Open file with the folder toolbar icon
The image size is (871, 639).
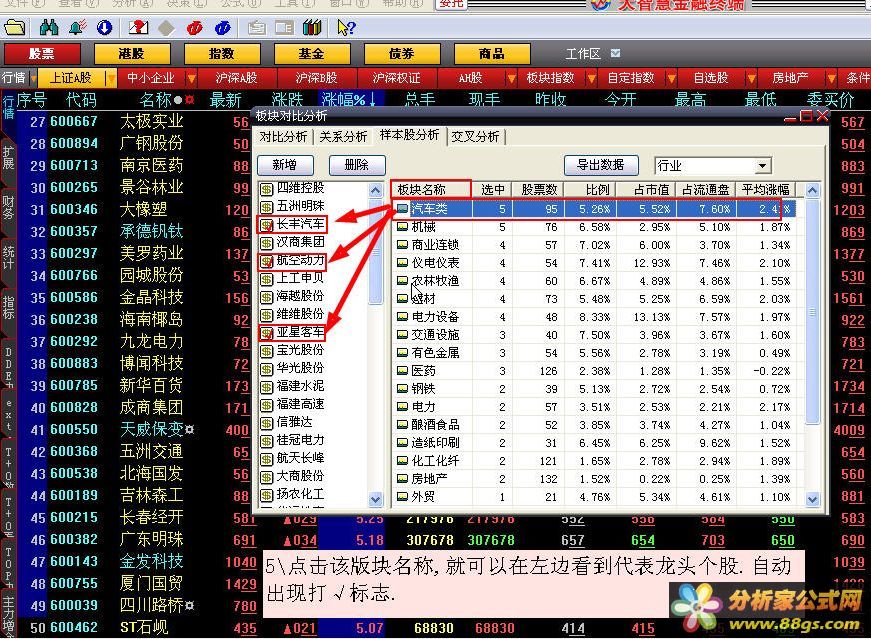14,27
